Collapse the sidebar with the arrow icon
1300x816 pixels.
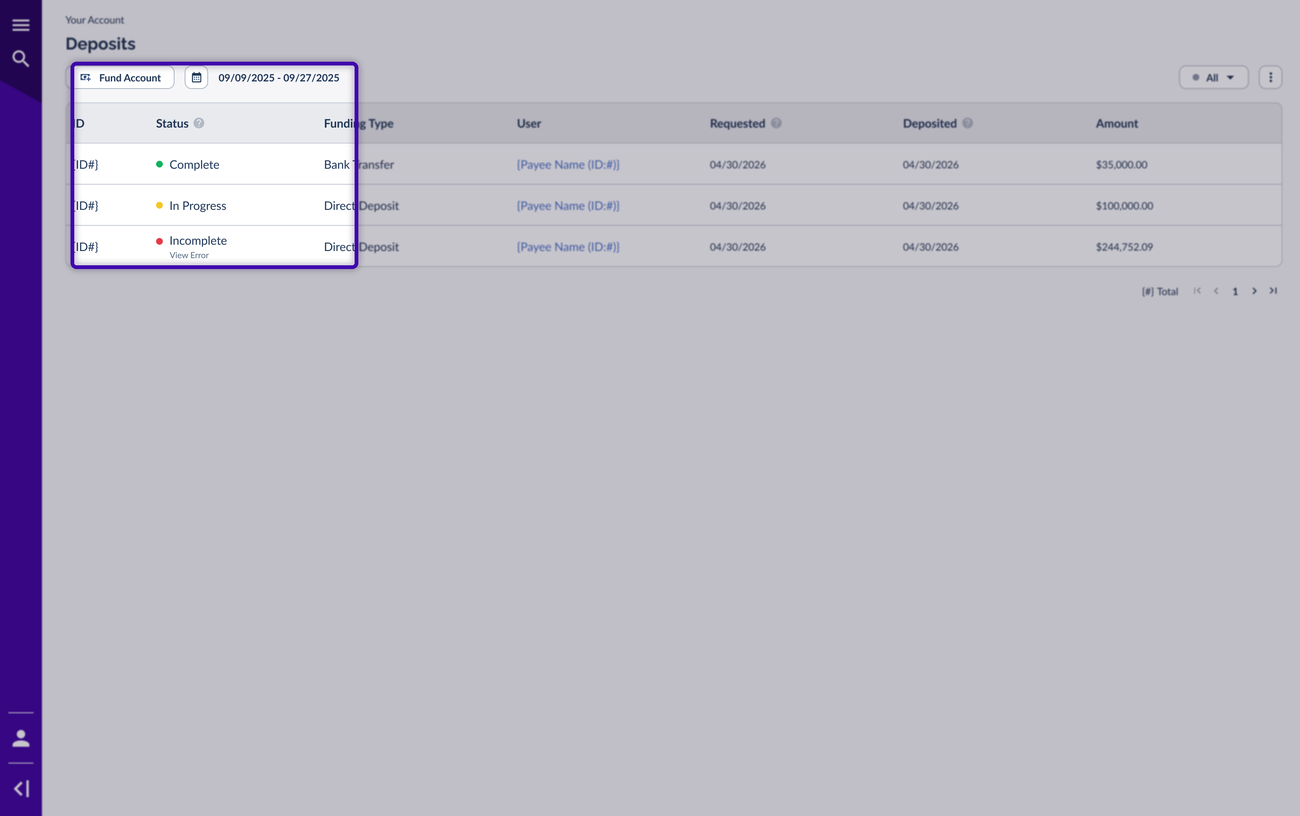pos(20,789)
